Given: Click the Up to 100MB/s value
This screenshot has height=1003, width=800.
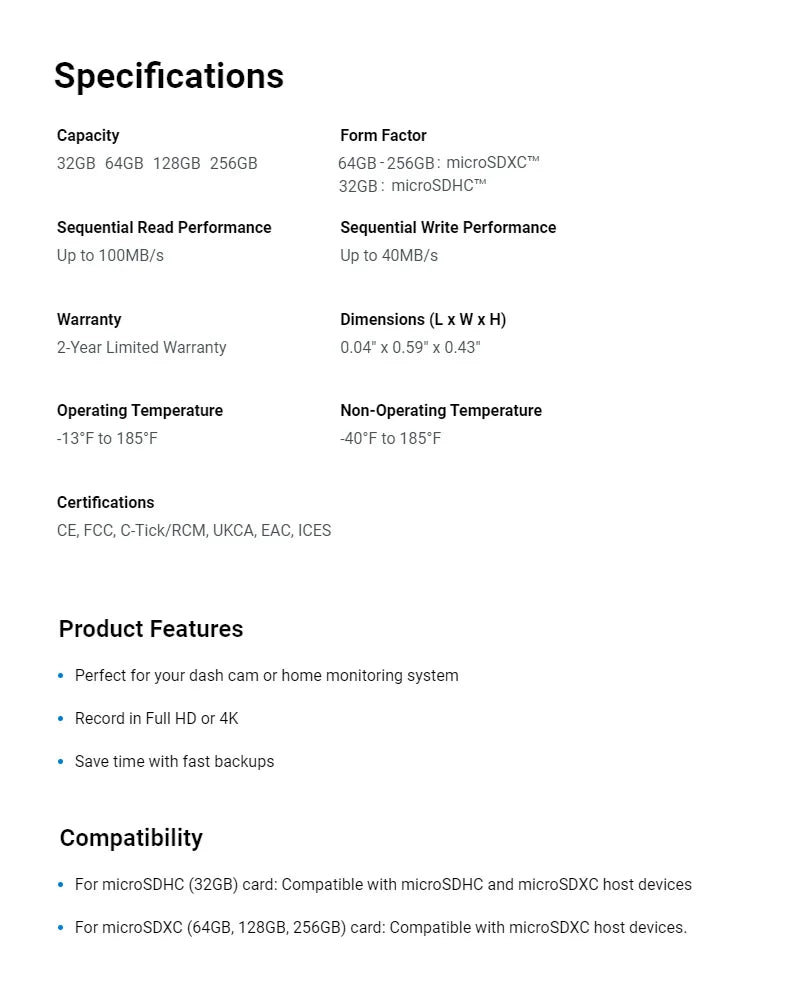Looking at the screenshot, I should click(x=110, y=255).
